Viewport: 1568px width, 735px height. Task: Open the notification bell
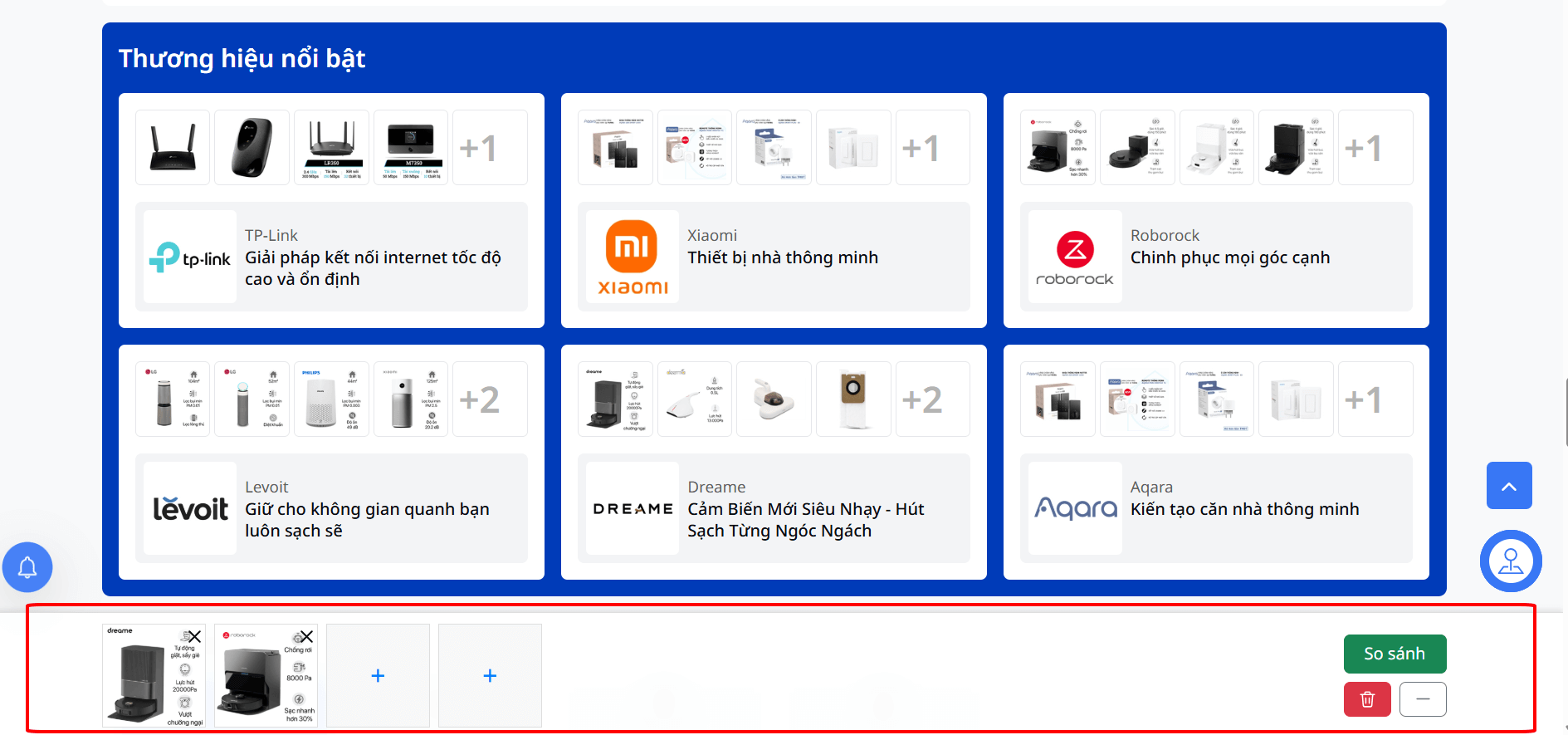(27, 567)
